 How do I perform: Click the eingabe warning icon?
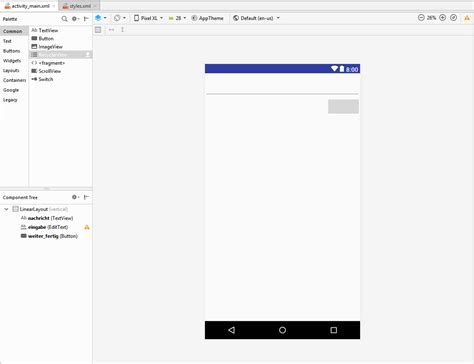pyautogui.click(x=87, y=227)
